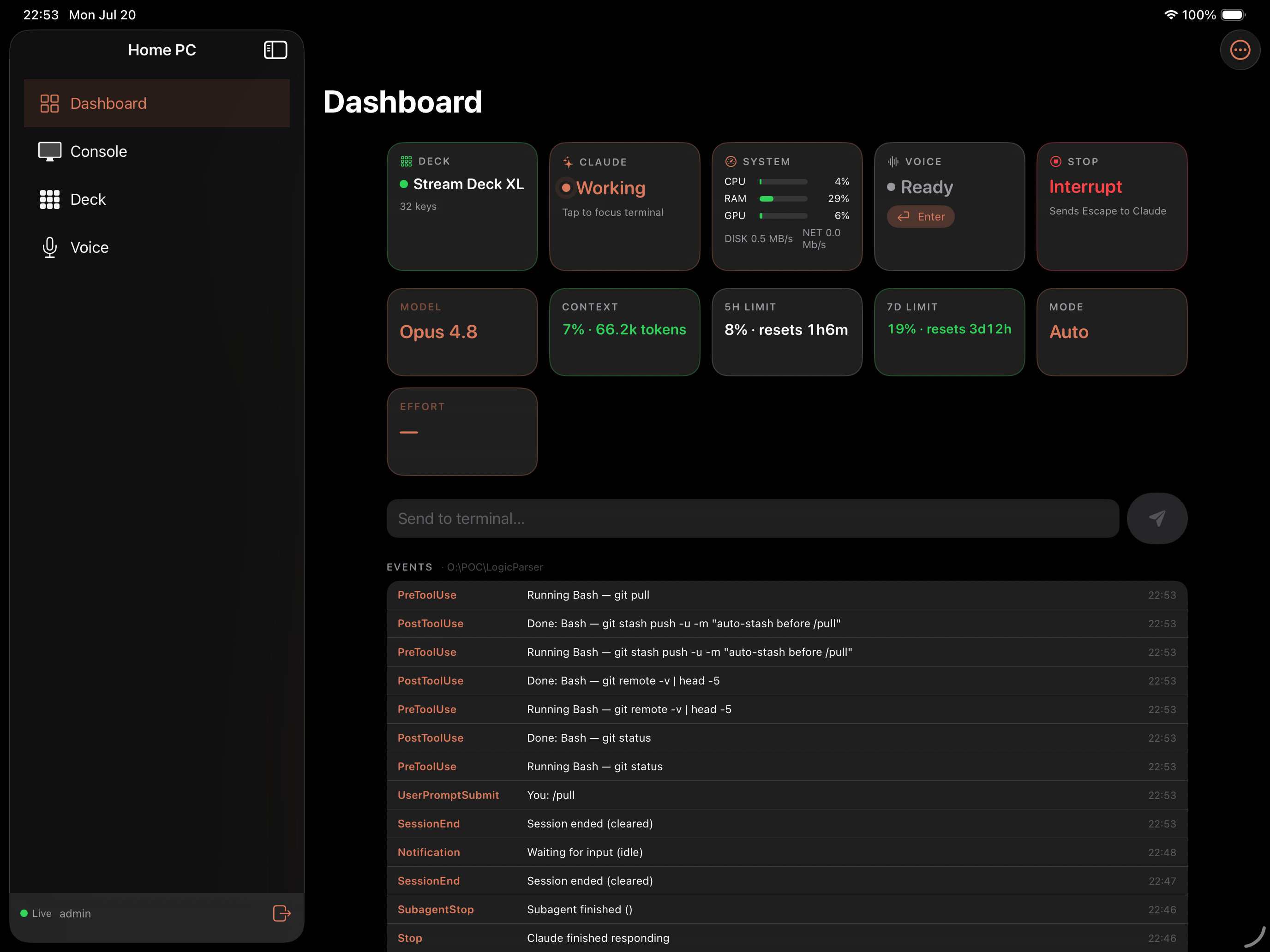Select the 'Done: Bash — git stash push' event
1270x952 pixels.
point(786,624)
